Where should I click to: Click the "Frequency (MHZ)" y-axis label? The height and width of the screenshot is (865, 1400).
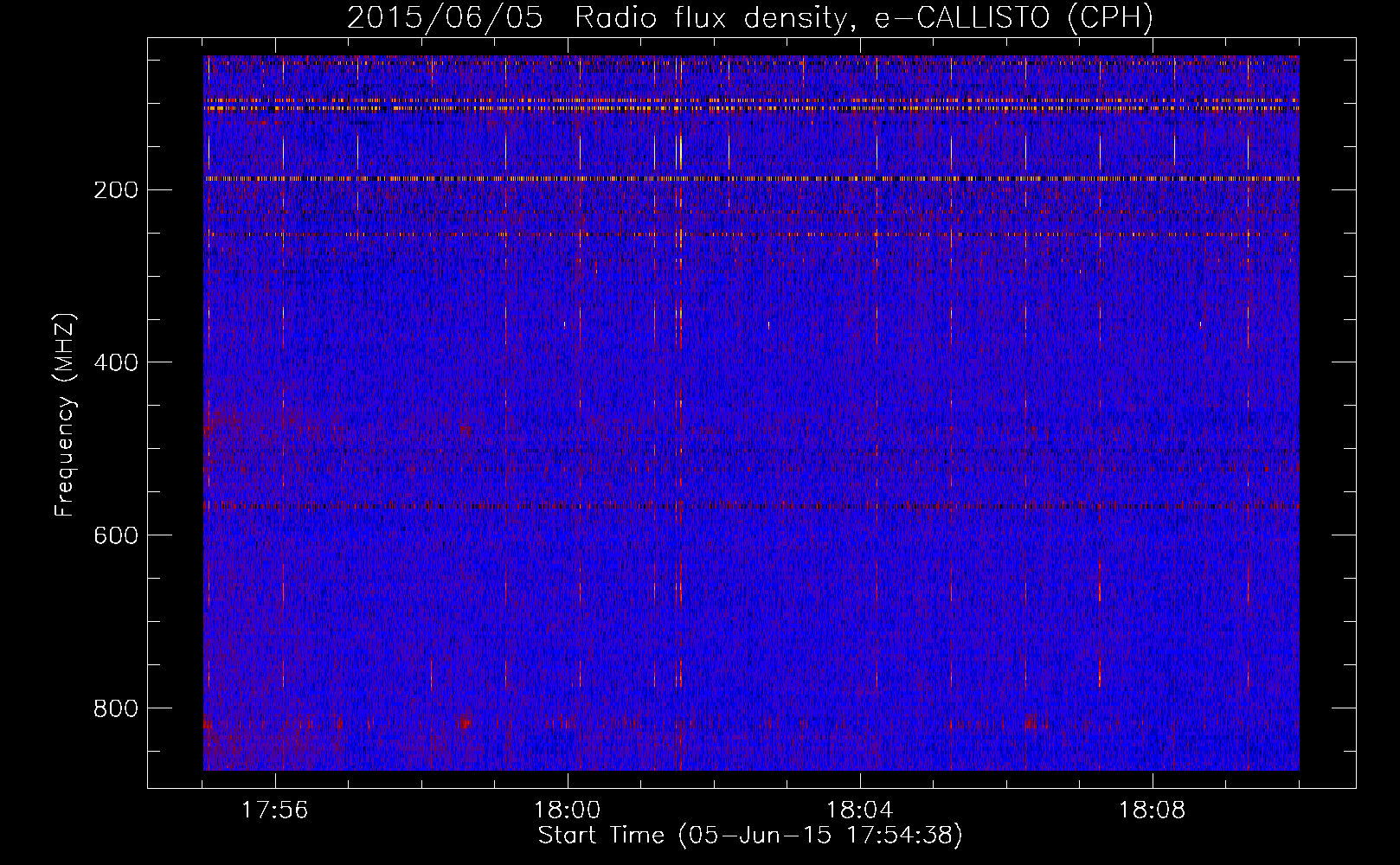(x=65, y=414)
